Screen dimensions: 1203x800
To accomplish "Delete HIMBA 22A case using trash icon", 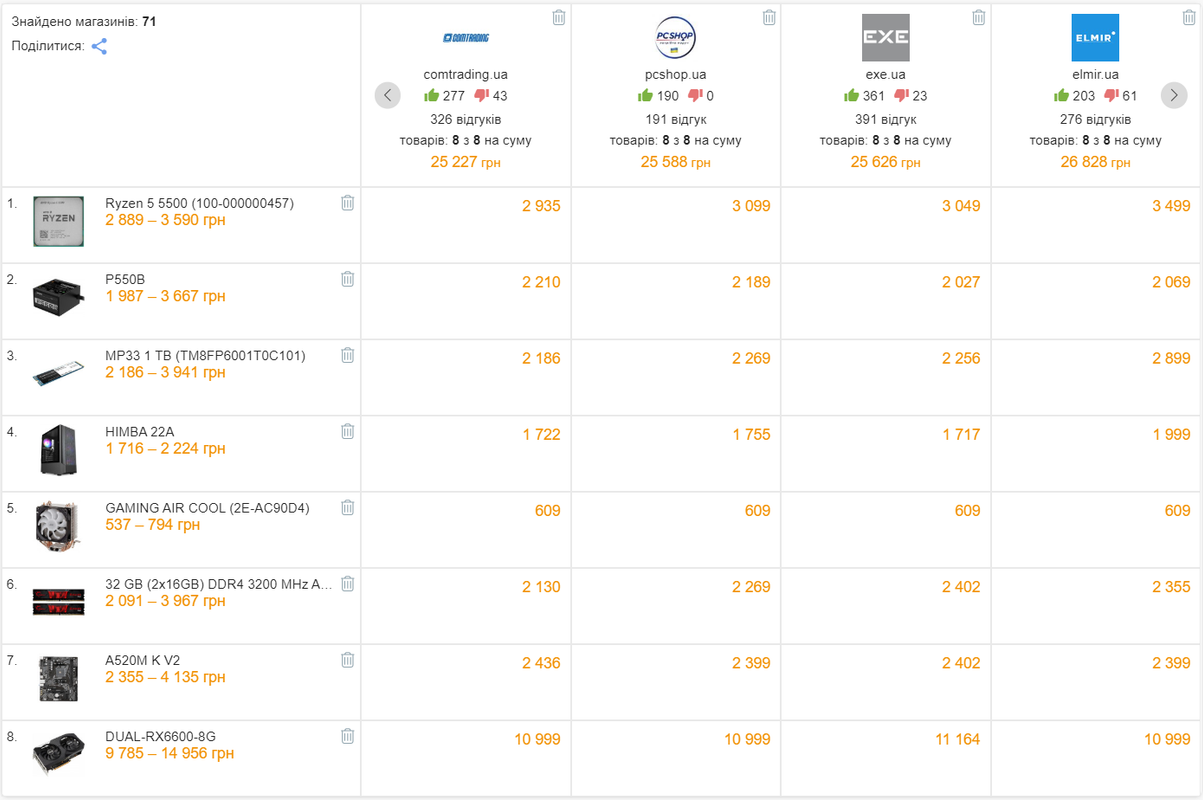I will pyautogui.click(x=347, y=431).
